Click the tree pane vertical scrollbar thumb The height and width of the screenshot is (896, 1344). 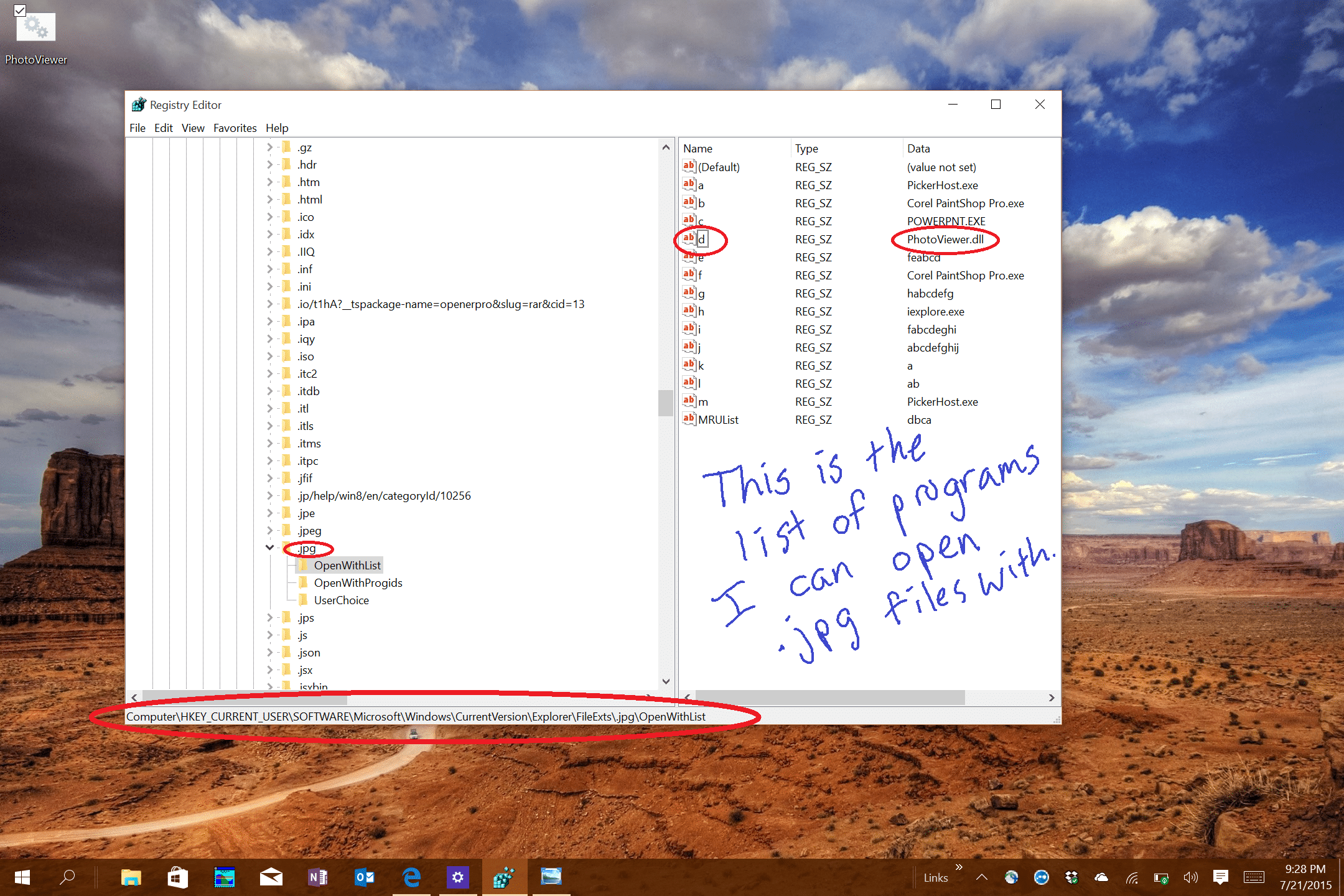tap(666, 403)
